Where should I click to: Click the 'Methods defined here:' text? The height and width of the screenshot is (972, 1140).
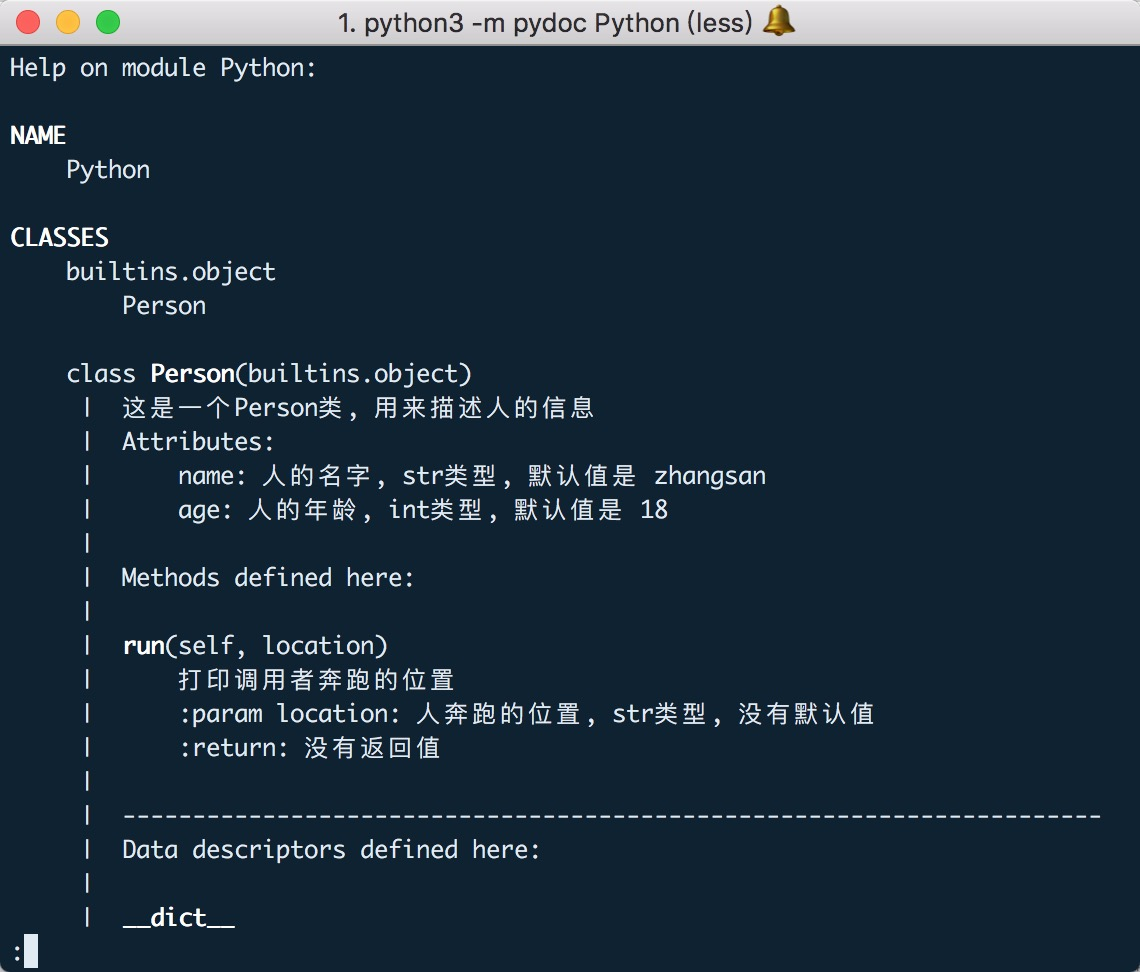pyautogui.click(x=268, y=578)
